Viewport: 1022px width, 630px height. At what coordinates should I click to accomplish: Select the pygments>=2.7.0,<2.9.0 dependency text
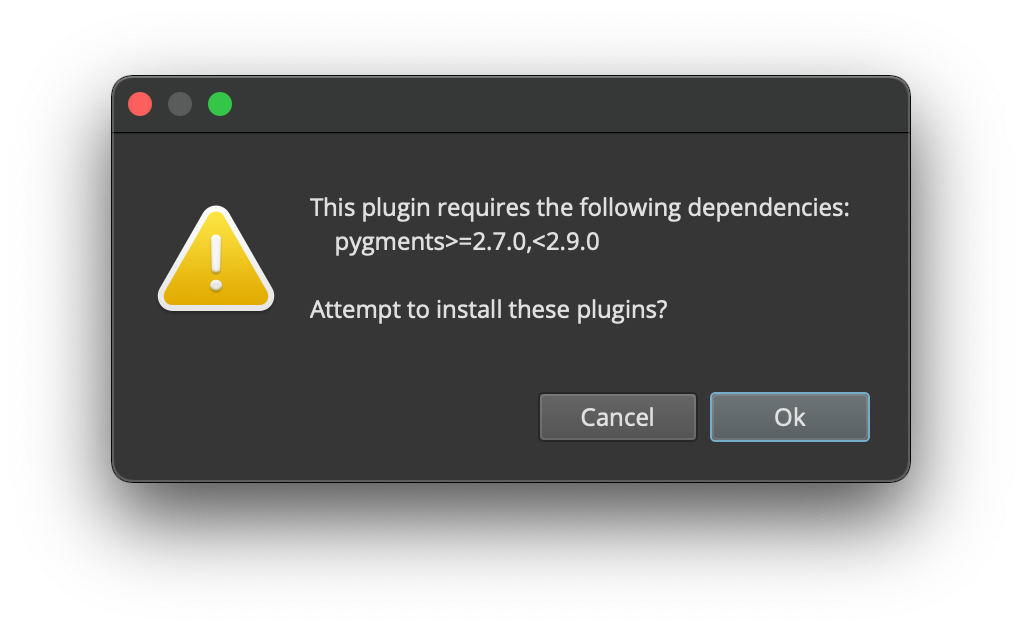[467, 241]
